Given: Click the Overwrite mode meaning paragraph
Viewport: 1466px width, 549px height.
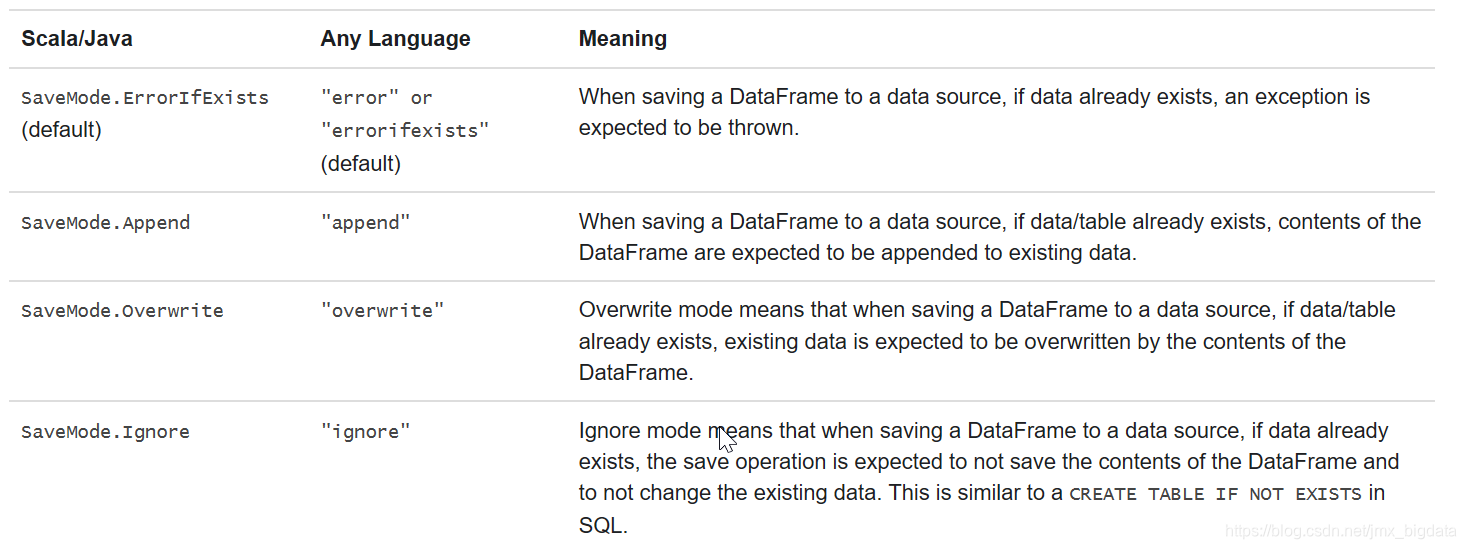Looking at the screenshot, I should point(986,341).
